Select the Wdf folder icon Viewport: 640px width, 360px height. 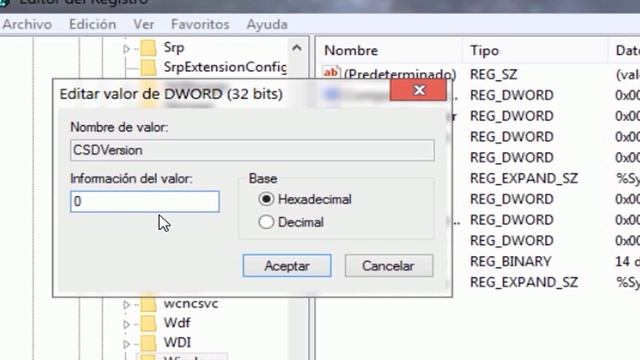(x=148, y=323)
